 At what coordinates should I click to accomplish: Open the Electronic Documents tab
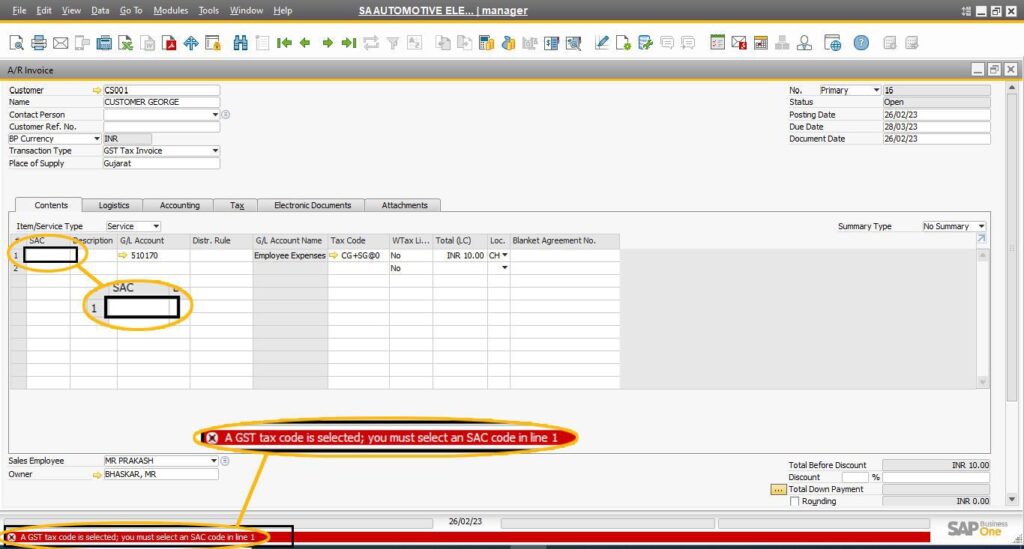pyautogui.click(x=312, y=205)
